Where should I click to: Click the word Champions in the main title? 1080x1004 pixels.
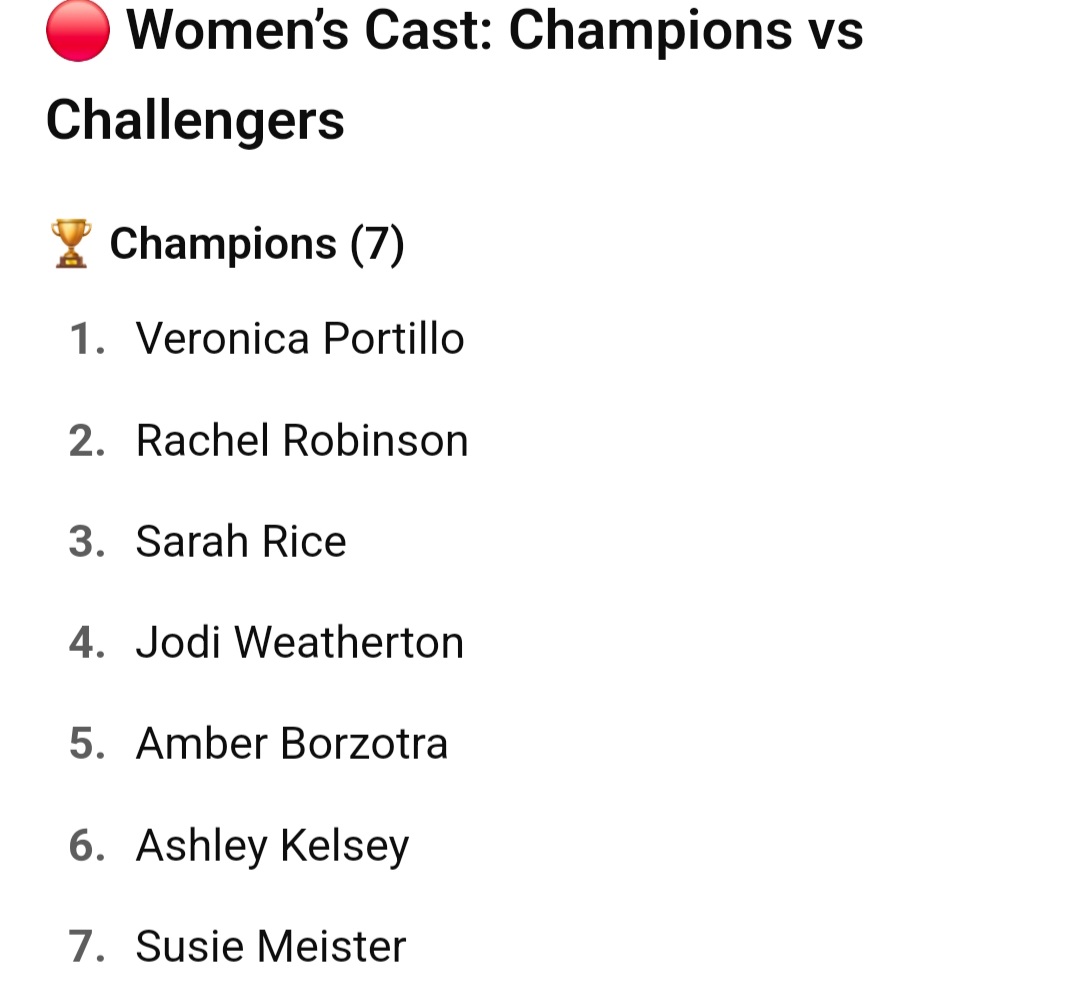(x=650, y=32)
